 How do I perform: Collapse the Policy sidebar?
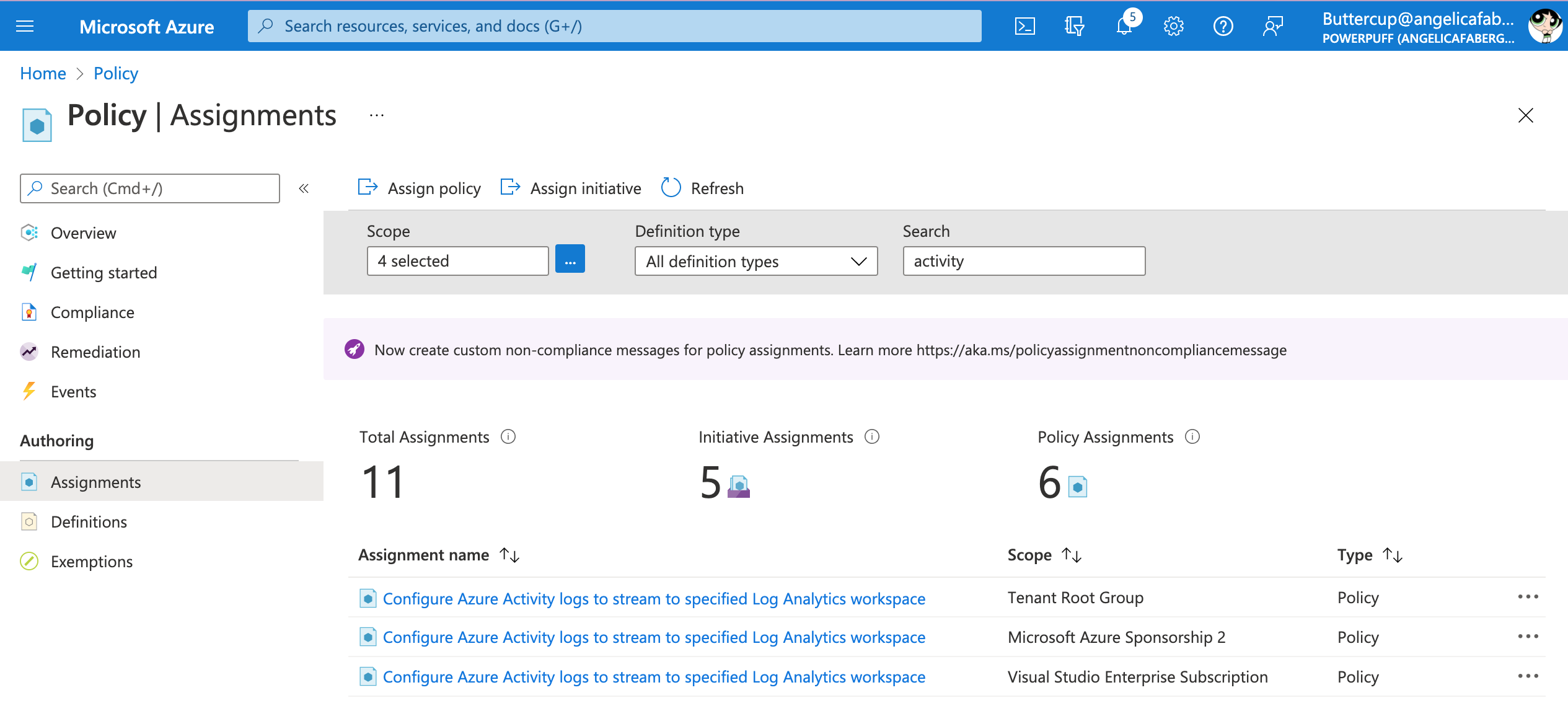pyautogui.click(x=303, y=188)
